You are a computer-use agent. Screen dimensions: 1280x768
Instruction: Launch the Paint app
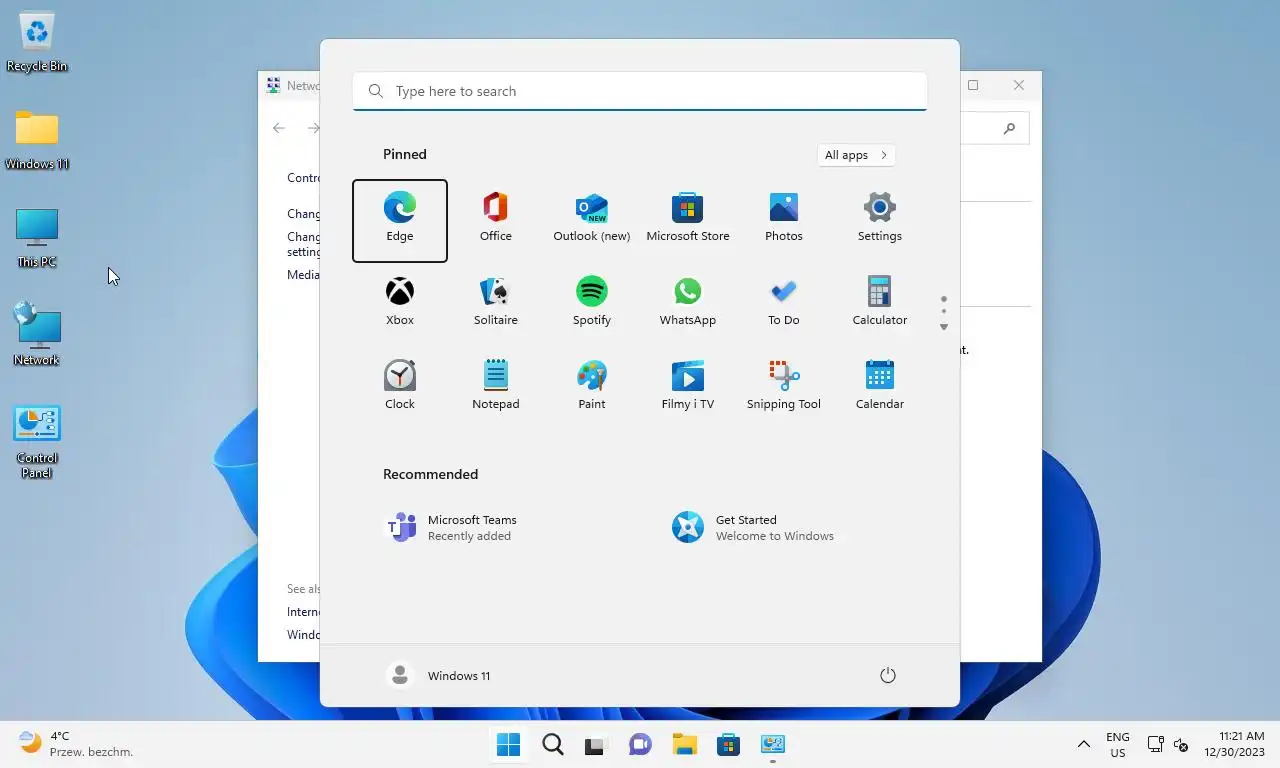tap(592, 389)
